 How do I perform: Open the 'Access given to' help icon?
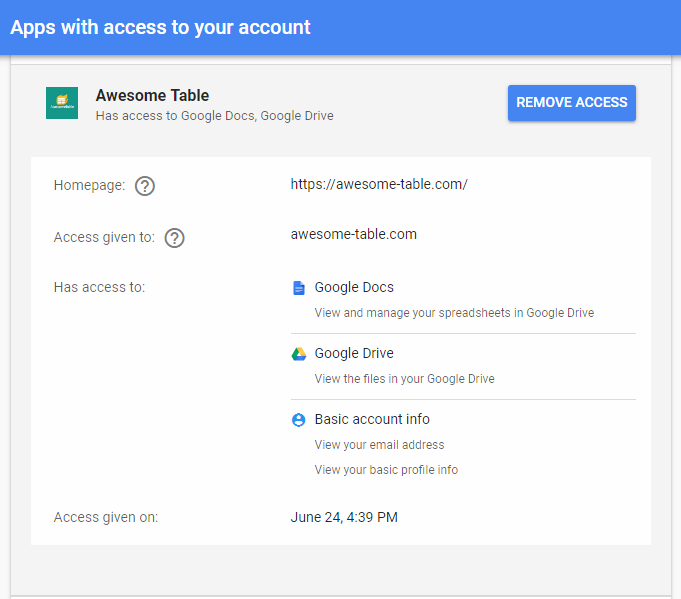point(174,238)
